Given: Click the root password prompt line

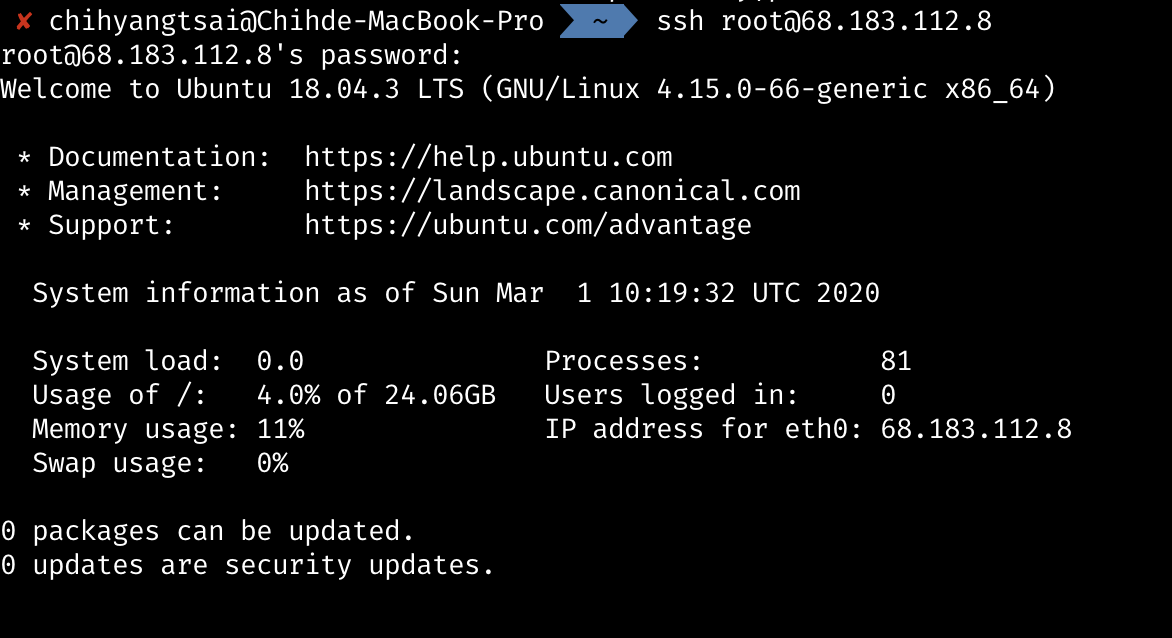Looking at the screenshot, I should coord(232,55).
